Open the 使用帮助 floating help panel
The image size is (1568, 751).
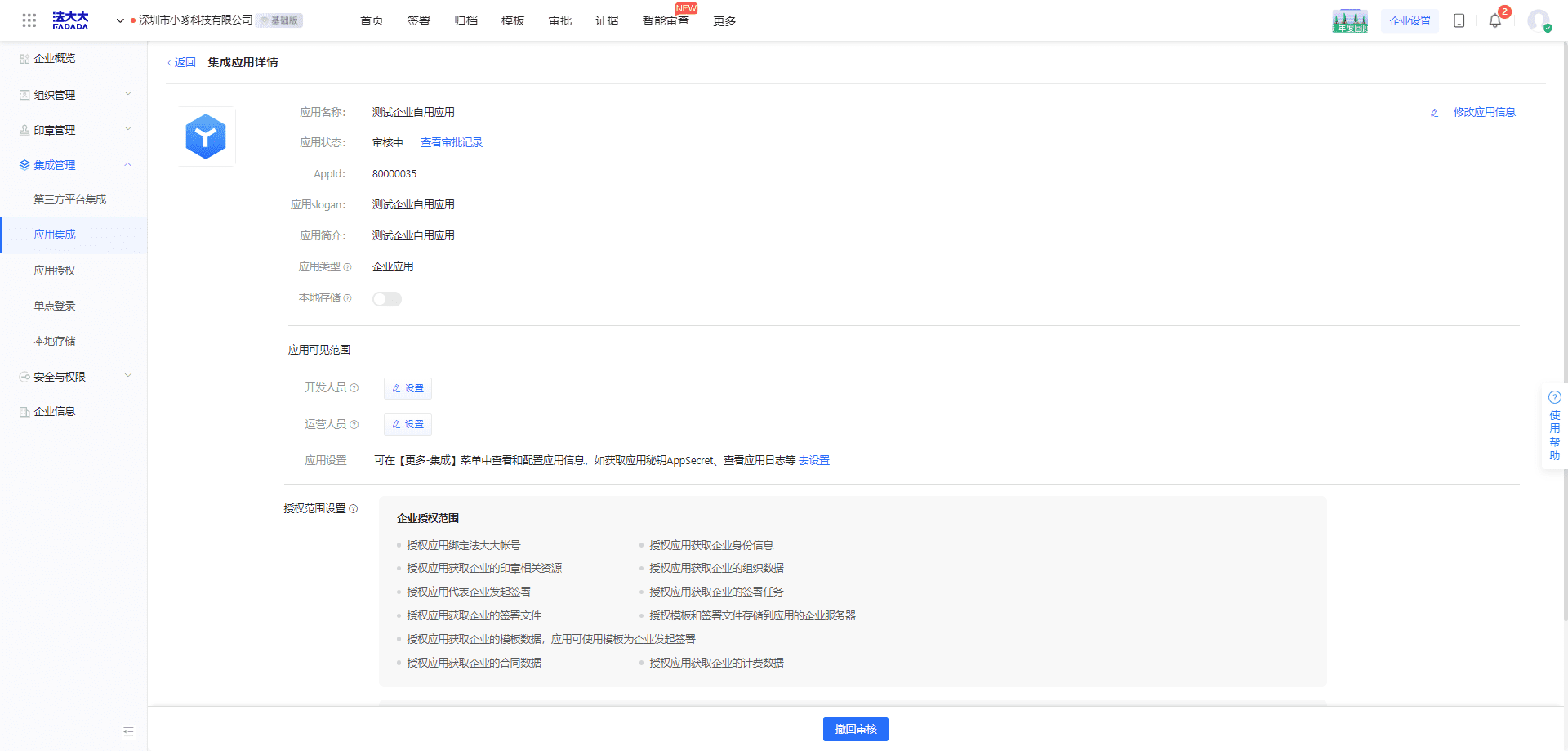[x=1554, y=427]
